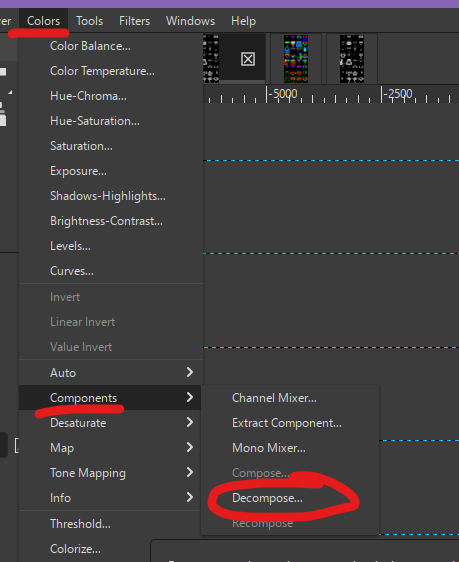Open Levels... dialog

(x=111, y=246)
